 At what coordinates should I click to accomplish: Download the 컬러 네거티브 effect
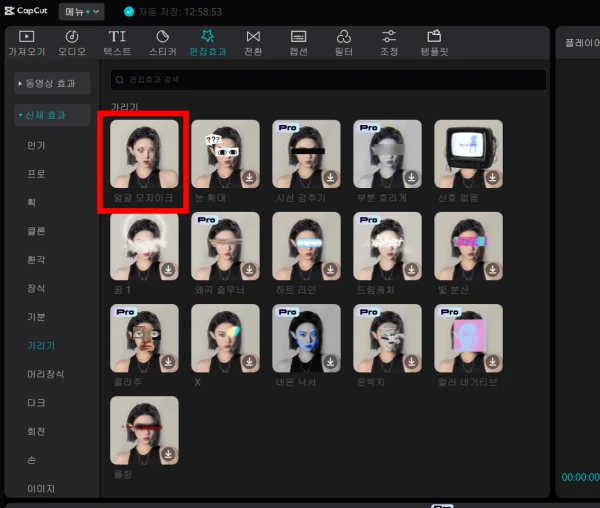[x=492, y=362]
